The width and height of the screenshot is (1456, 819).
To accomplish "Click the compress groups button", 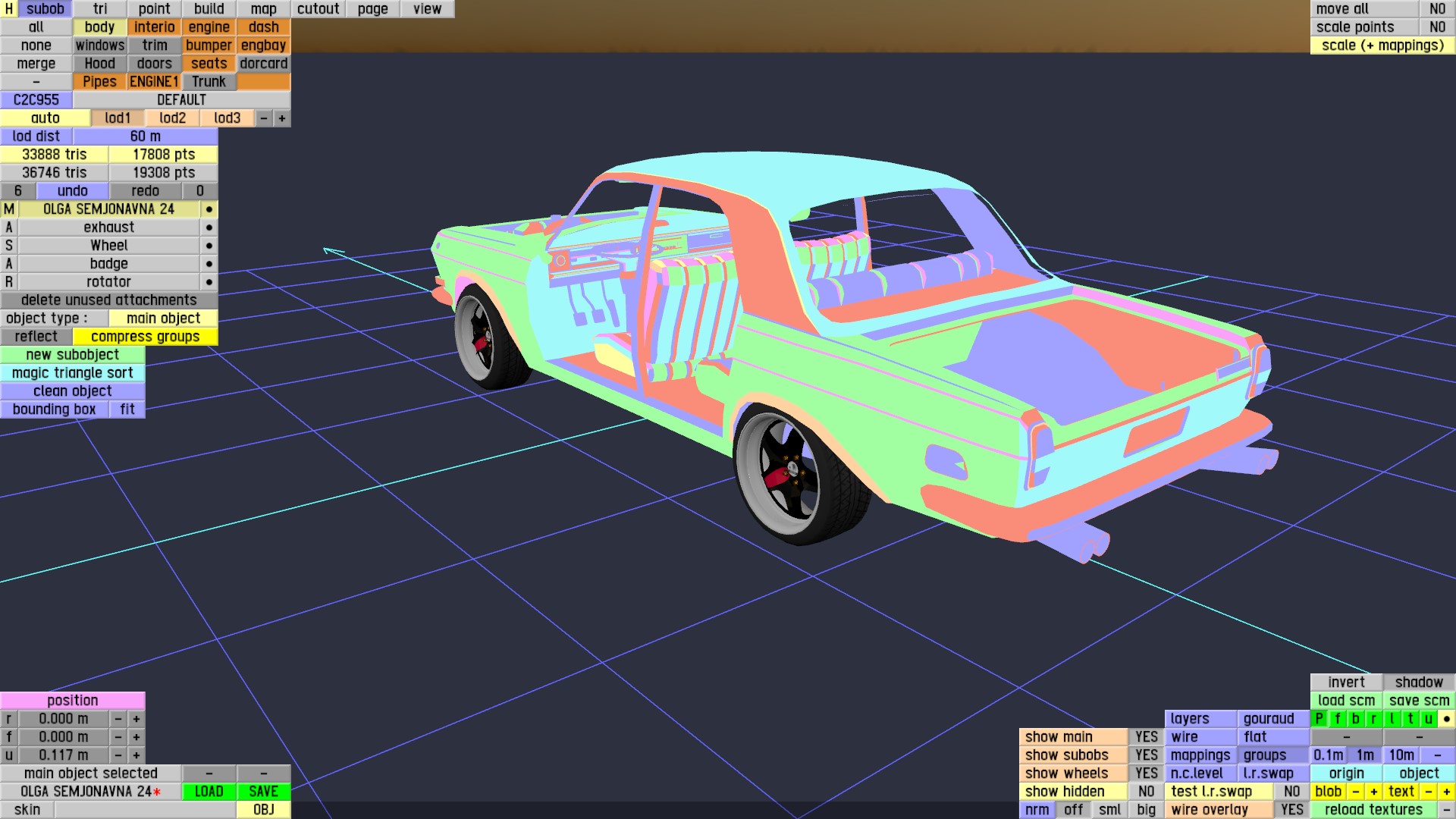I will pos(145,337).
